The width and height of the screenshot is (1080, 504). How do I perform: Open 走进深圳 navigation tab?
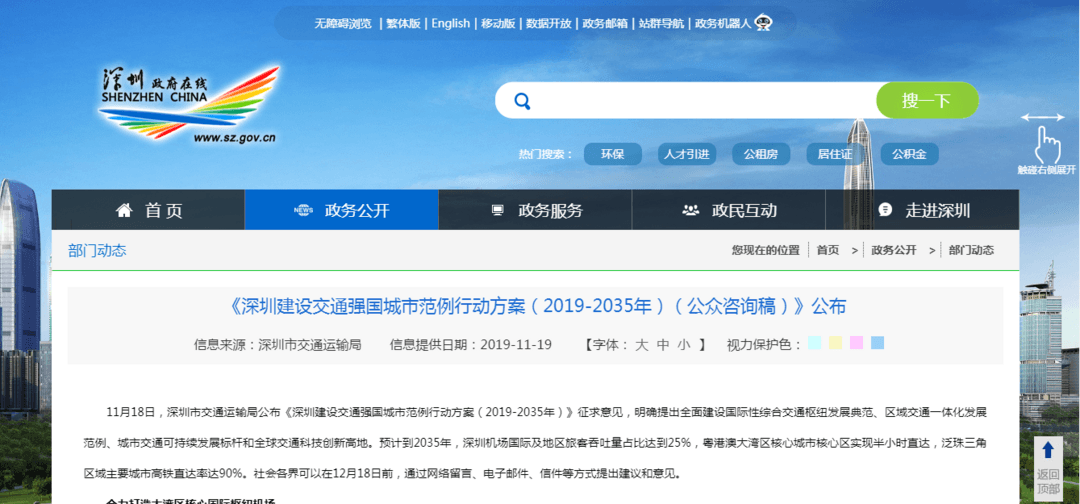pos(922,210)
